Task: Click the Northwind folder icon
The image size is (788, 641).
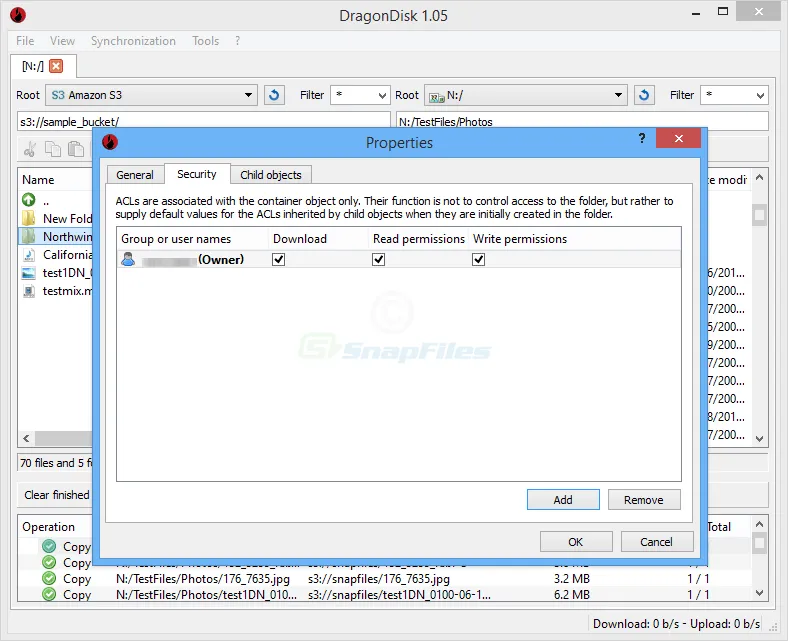Action: [29, 236]
